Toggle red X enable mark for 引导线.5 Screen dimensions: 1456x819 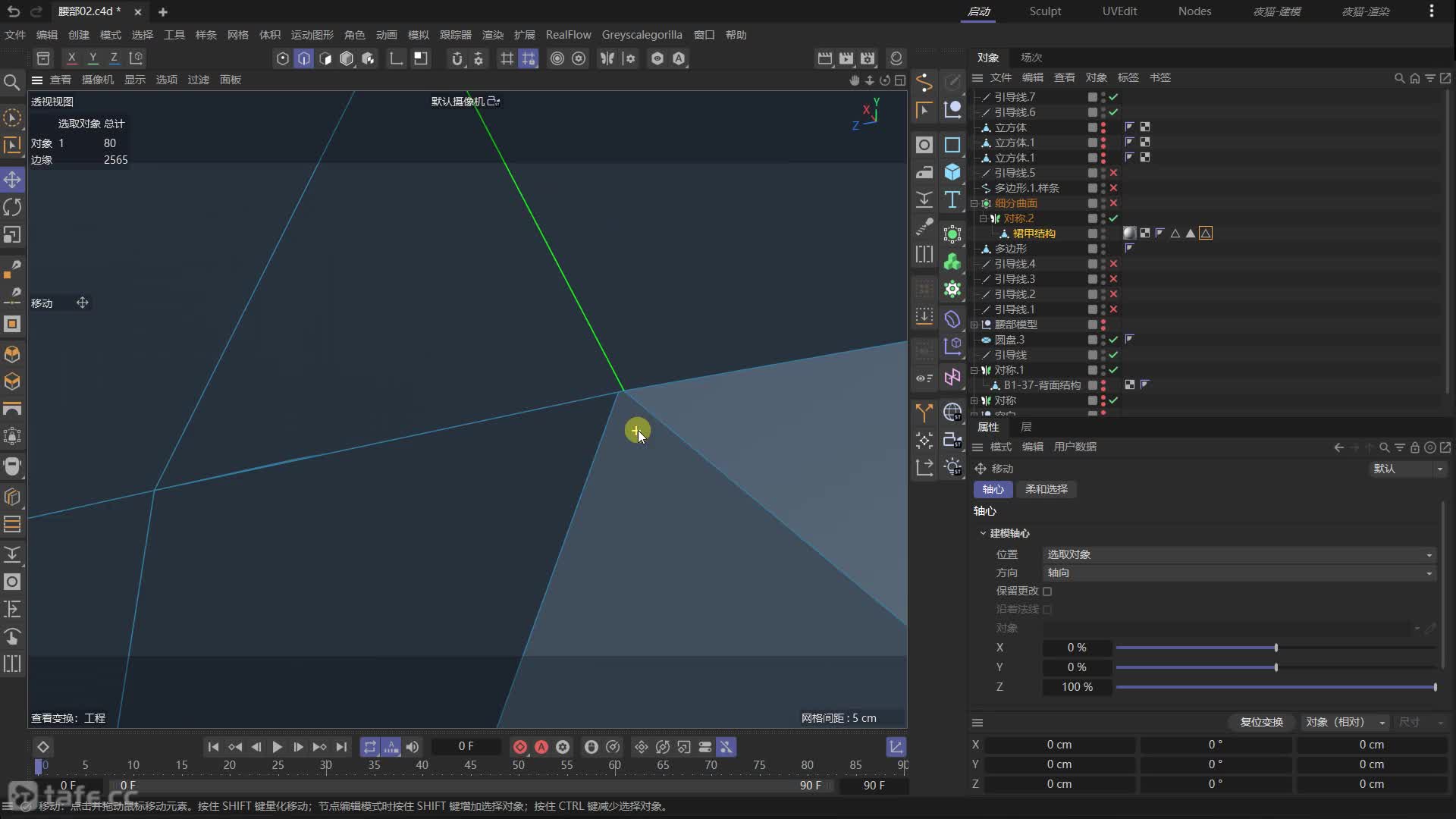point(1113,173)
